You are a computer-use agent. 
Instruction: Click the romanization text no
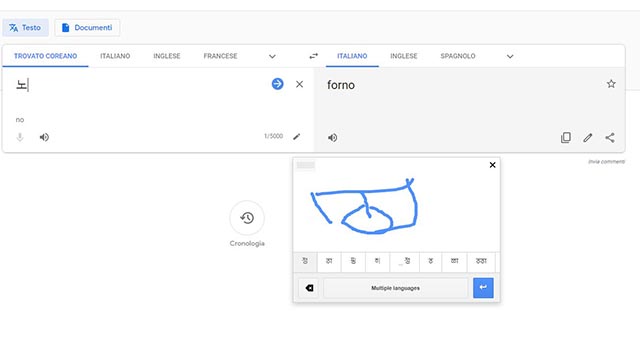coord(20,120)
